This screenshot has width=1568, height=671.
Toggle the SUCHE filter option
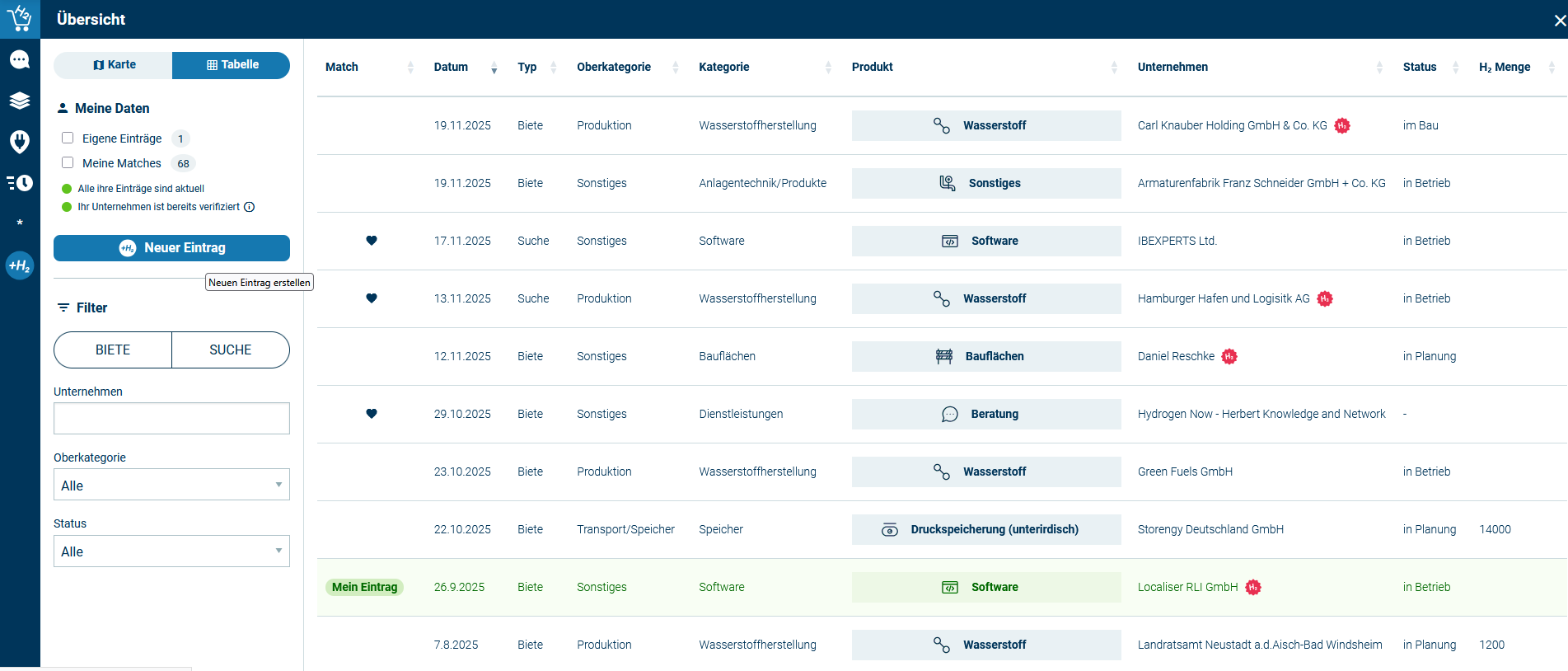click(x=231, y=350)
